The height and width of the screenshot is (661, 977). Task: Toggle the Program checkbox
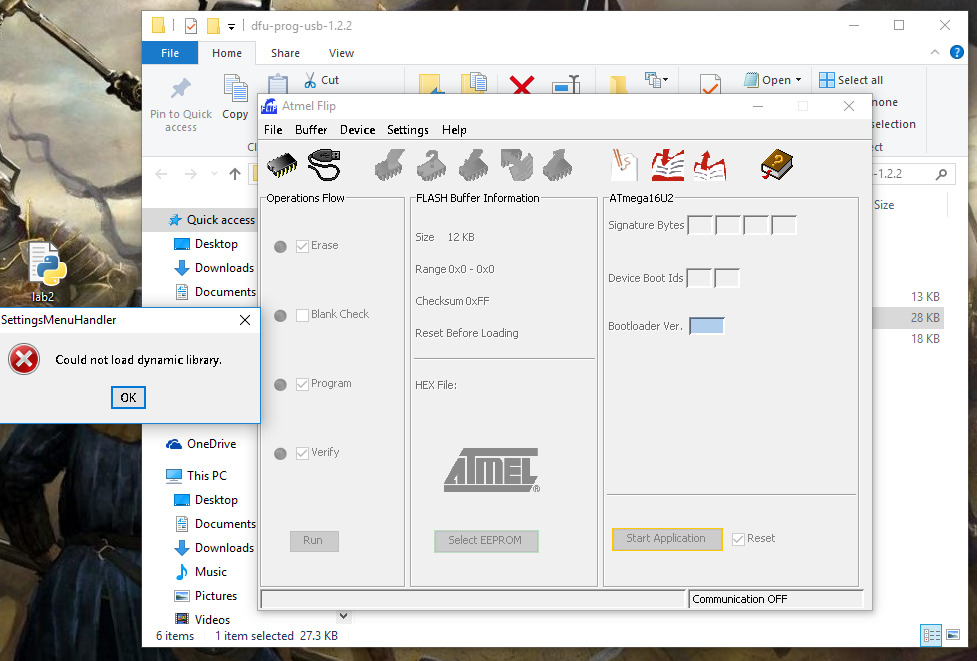302,384
